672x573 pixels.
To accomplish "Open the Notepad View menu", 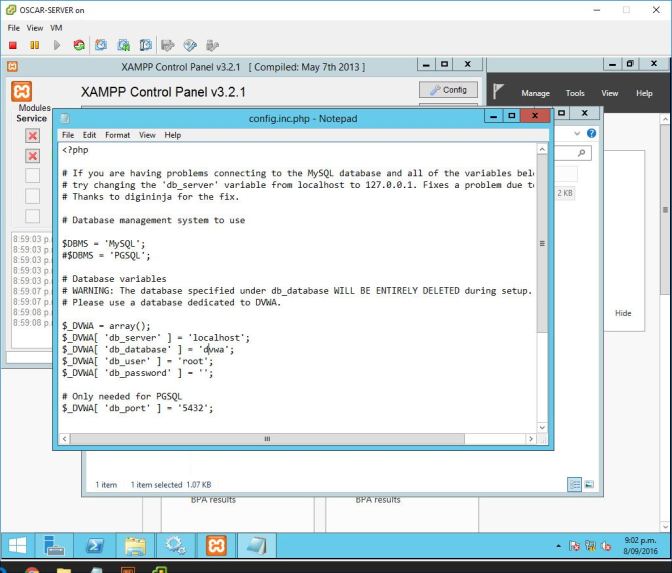I will coord(147,135).
